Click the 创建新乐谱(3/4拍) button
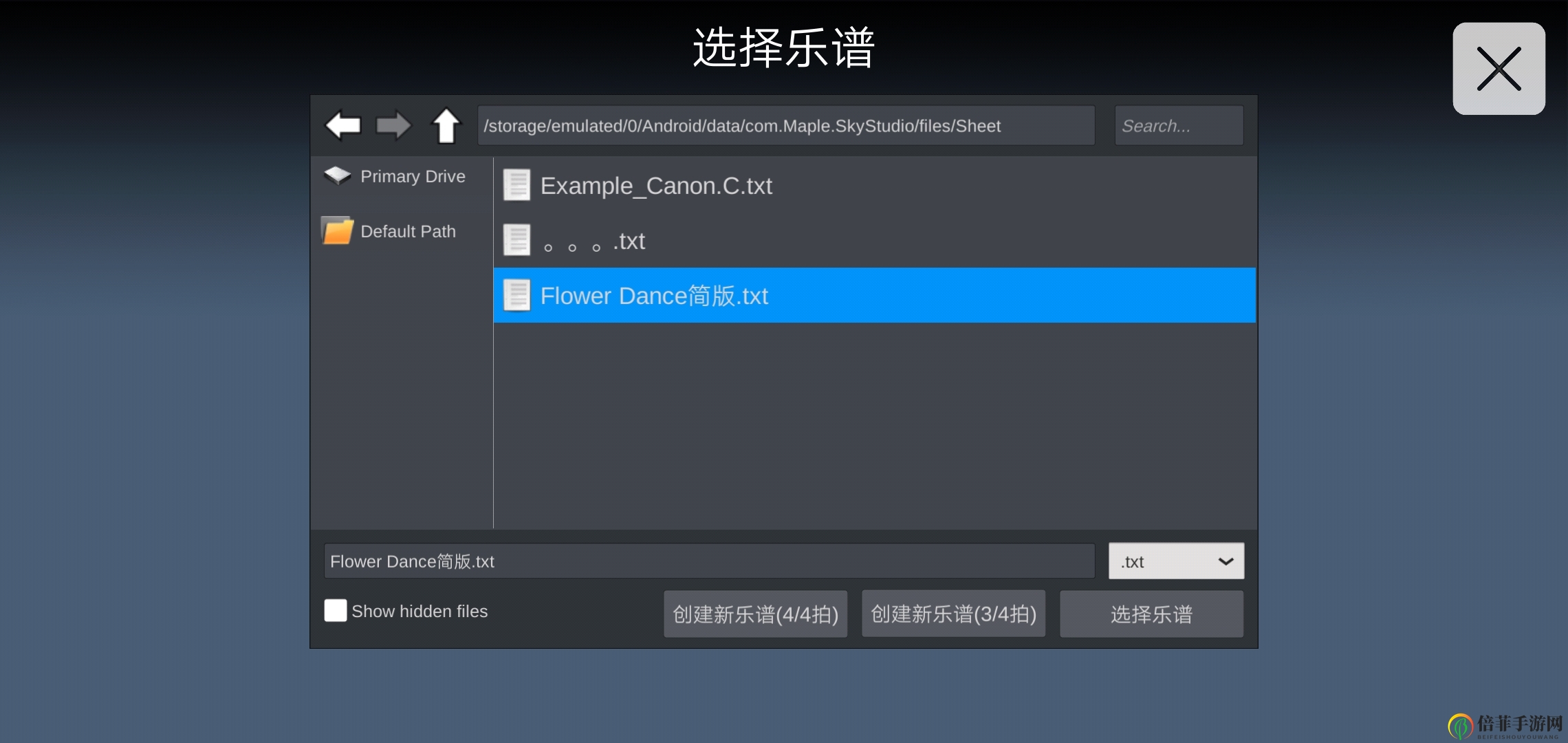Viewport: 1568px width, 743px height. pyautogui.click(x=953, y=614)
